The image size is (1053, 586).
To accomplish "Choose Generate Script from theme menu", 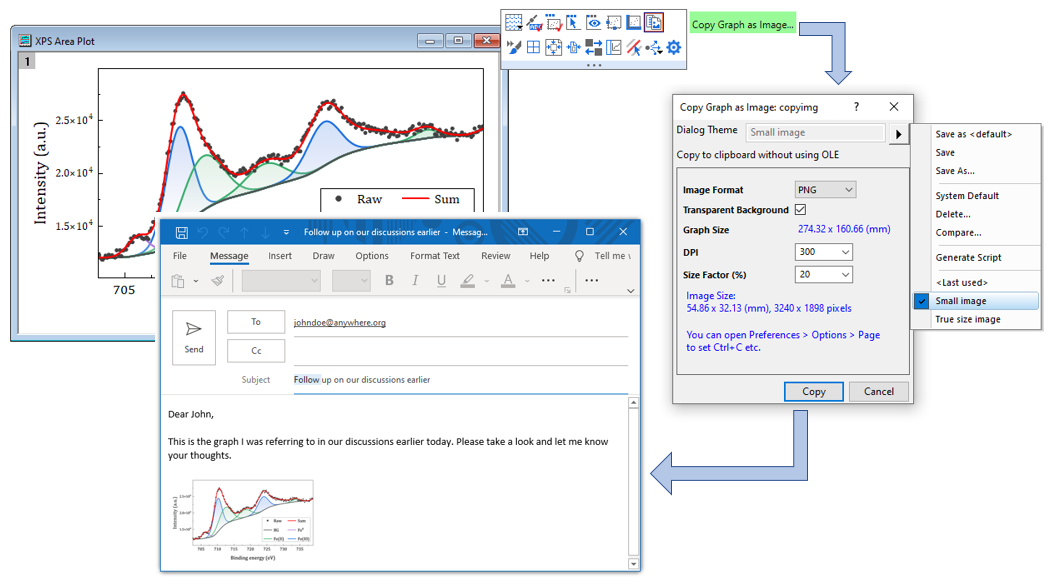I will pyautogui.click(x=968, y=258).
